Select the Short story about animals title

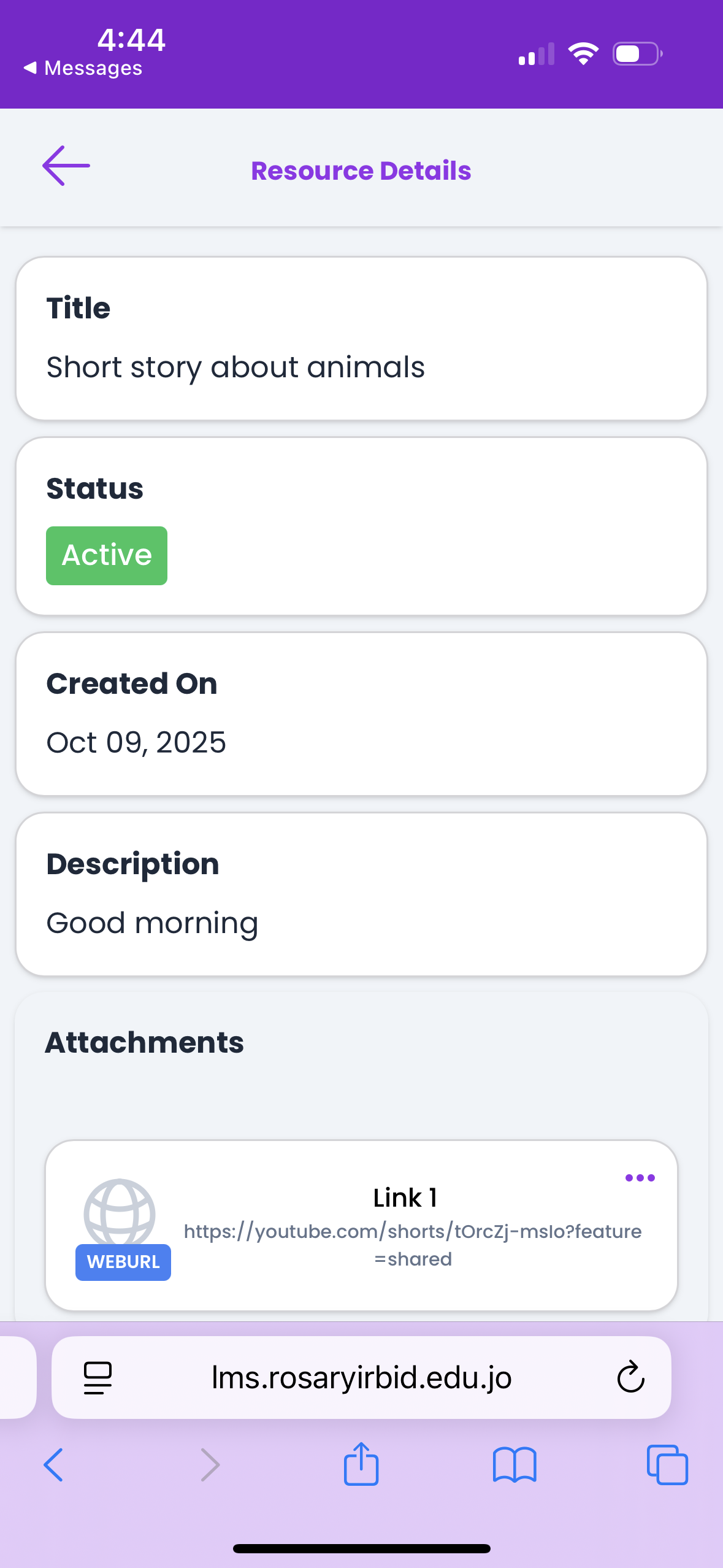tap(235, 367)
